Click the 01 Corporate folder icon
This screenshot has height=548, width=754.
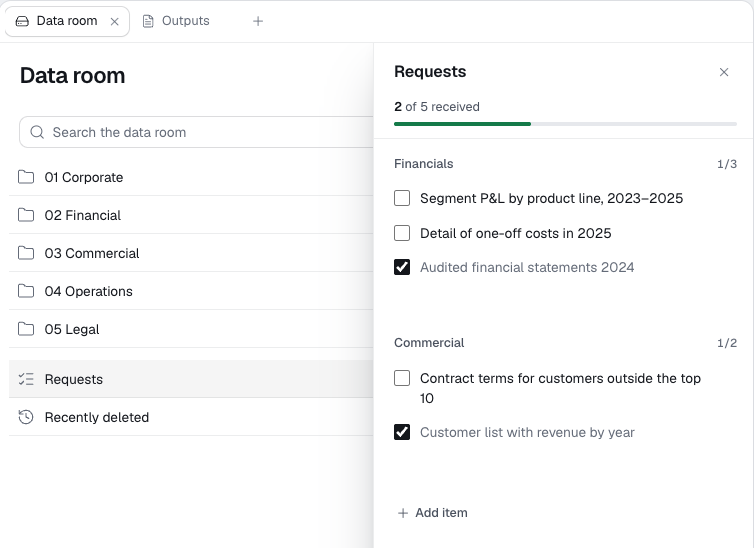click(x=26, y=177)
